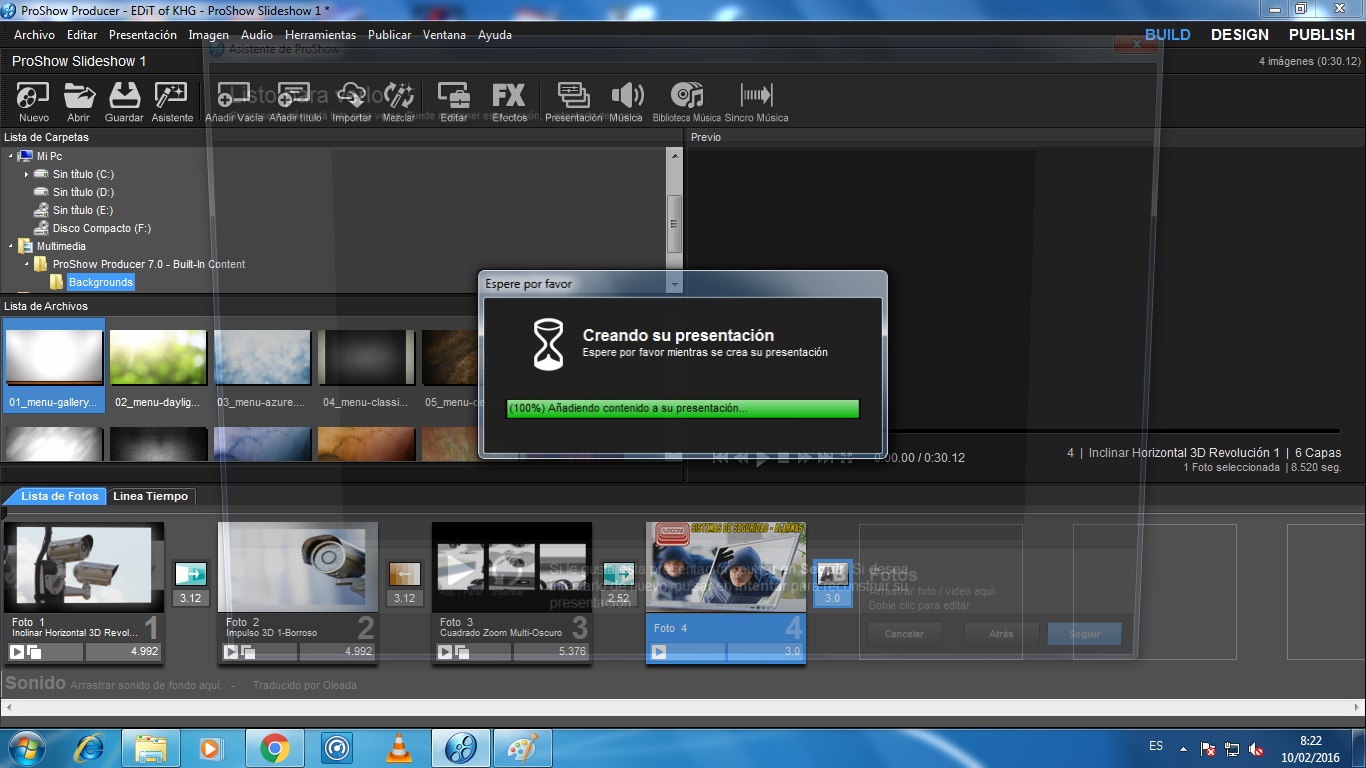Image resolution: width=1366 pixels, height=768 pixels.
Task: Open the Espere por favor title bar dropdown
Action: pos(675,284)
